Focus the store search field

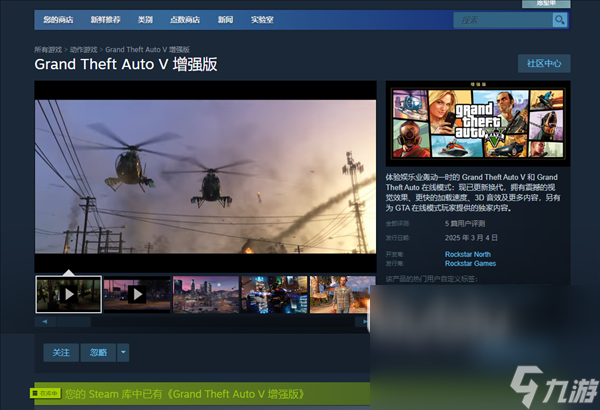[x=503, y=20]
